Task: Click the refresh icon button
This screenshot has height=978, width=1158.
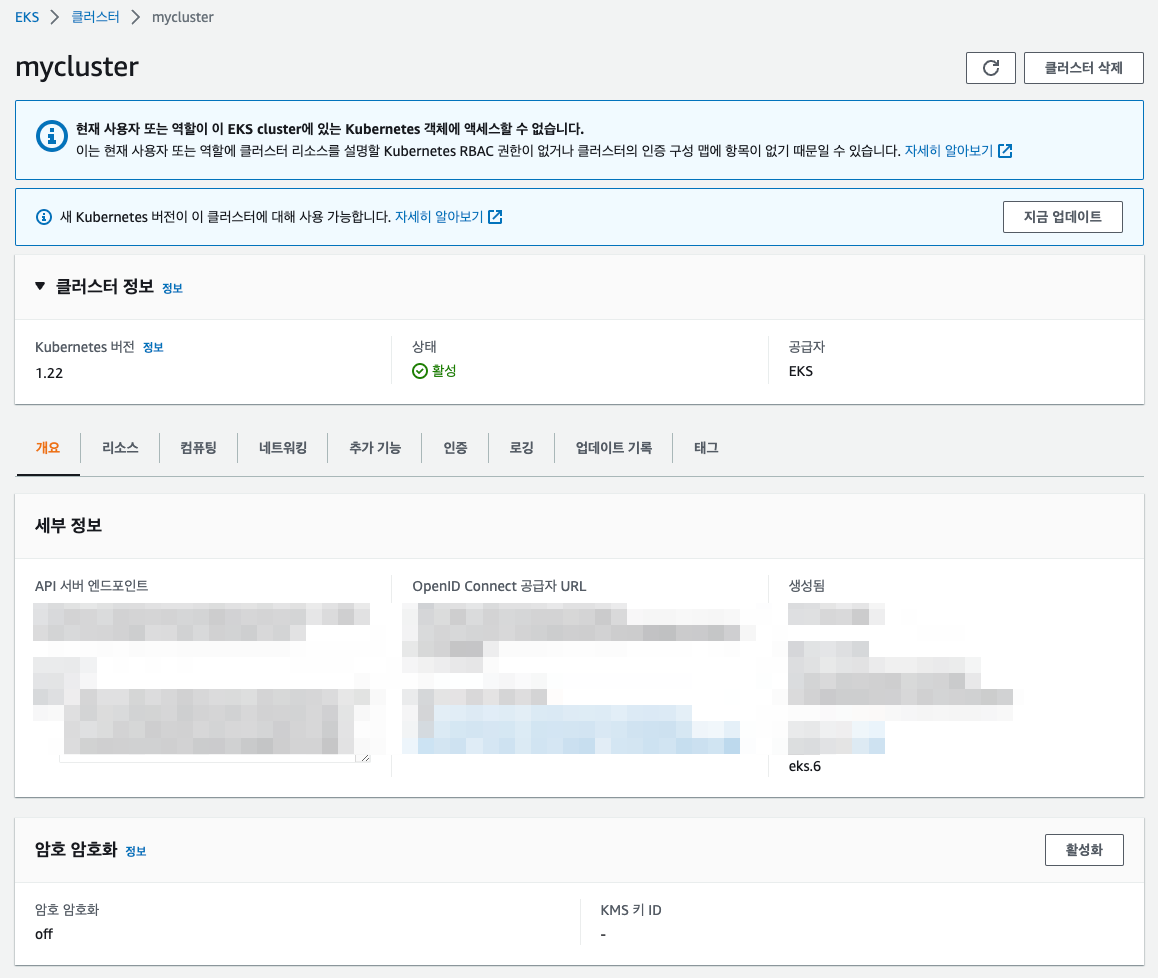Action: point(990,68)
